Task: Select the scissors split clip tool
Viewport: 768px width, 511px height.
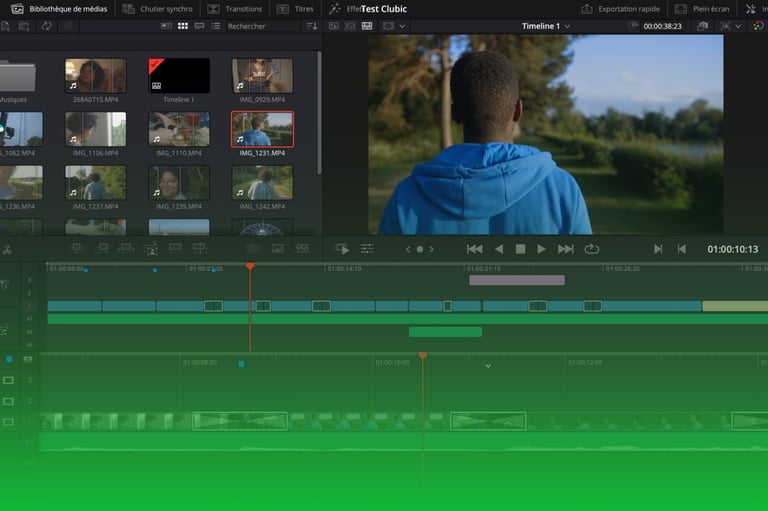Action: coord(7,250)
